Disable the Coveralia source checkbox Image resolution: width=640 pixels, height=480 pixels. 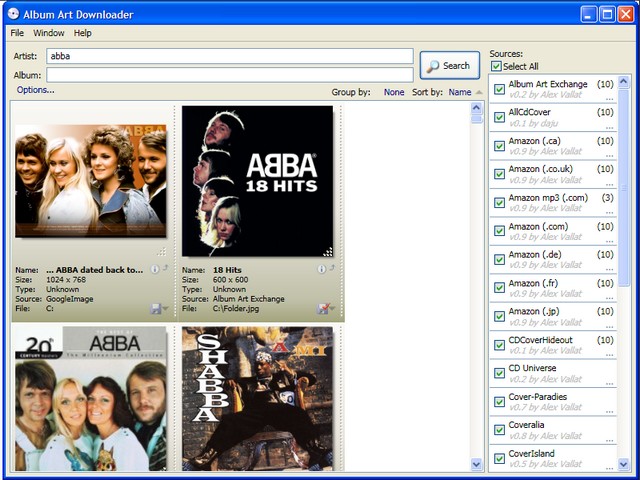point(499,430)
